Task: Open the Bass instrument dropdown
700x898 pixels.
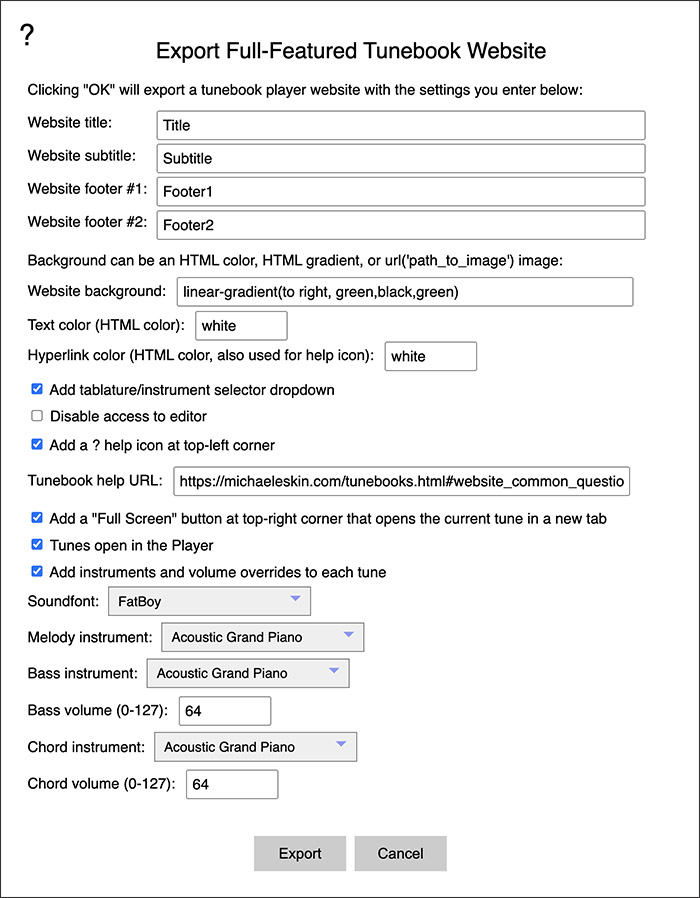Action: tap(248, 673)
